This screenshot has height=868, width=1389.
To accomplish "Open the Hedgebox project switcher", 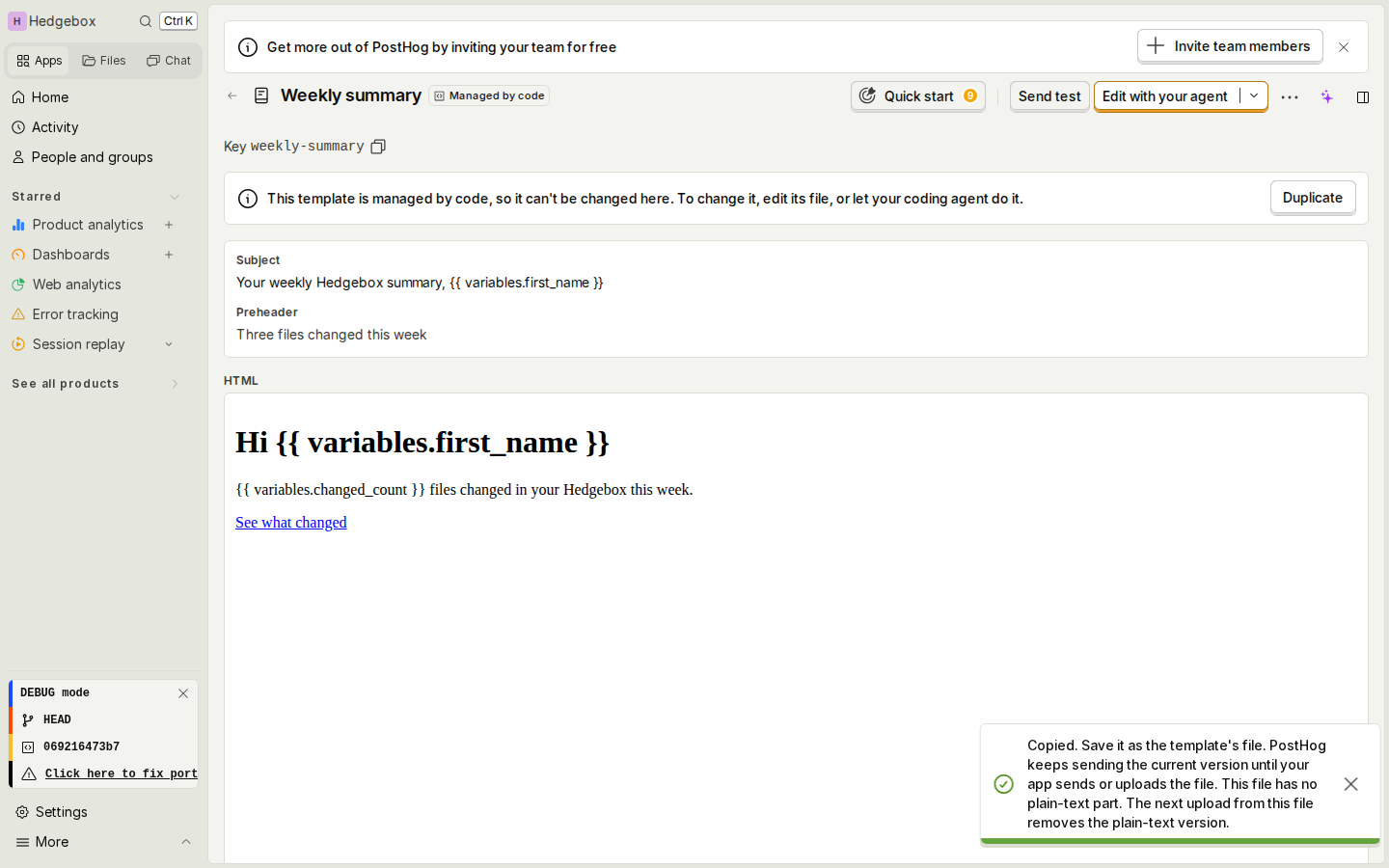I will pyautogui.click(x=53, y=21).
